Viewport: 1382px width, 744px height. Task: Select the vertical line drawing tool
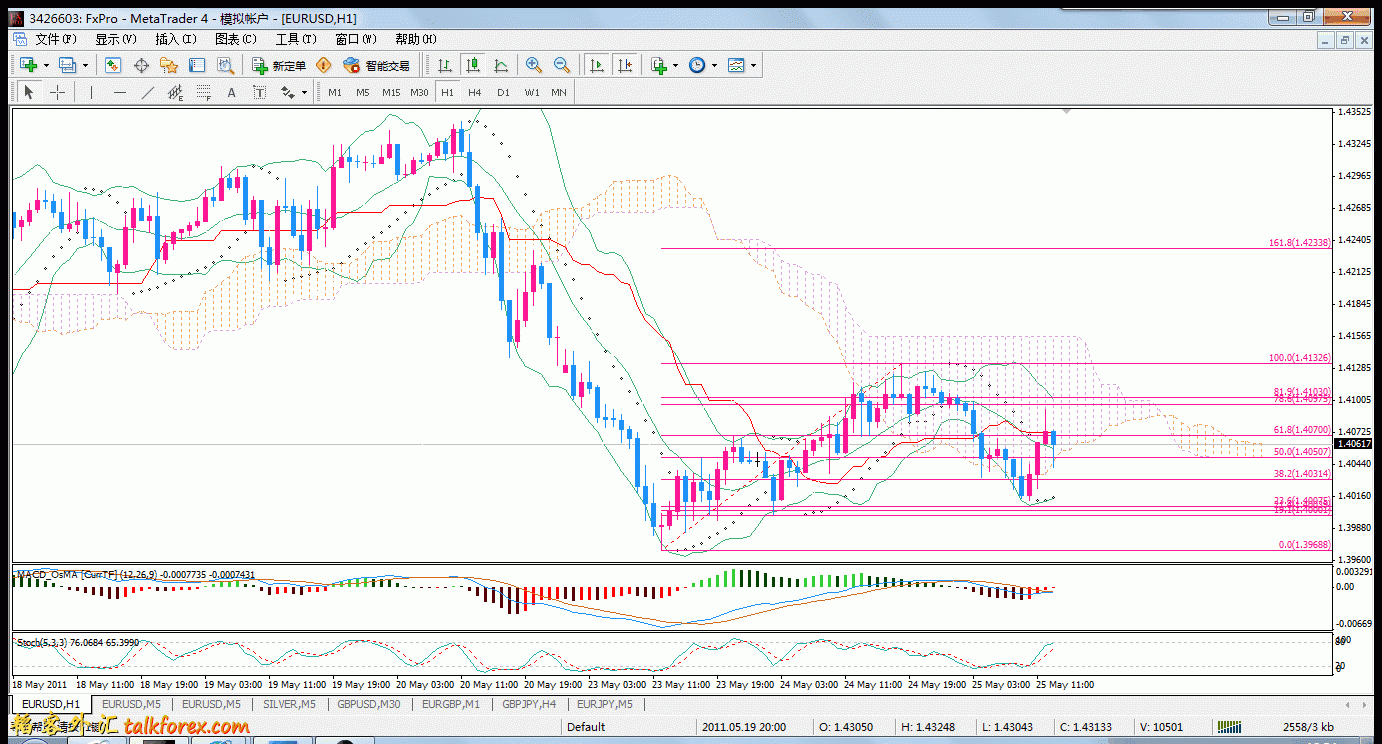(x=91, y=92)
